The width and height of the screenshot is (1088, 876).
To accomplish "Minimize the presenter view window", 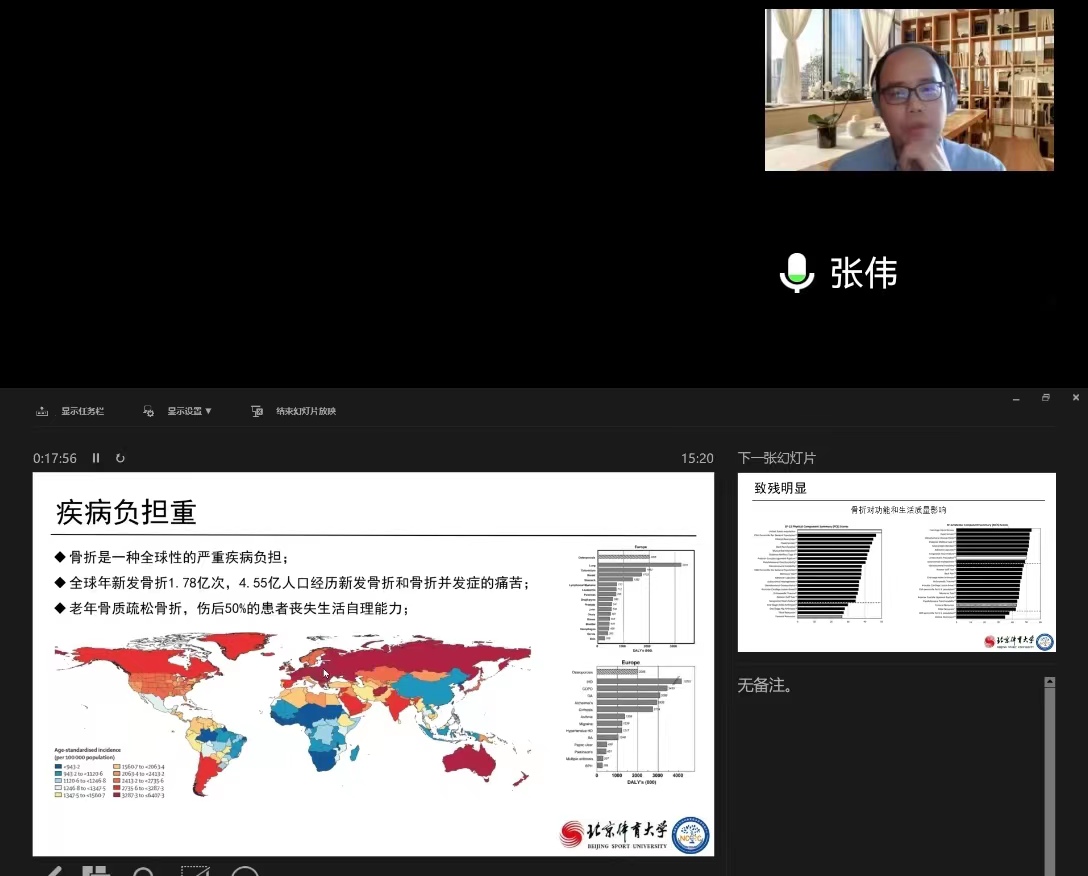I will tap(1015, 398).
